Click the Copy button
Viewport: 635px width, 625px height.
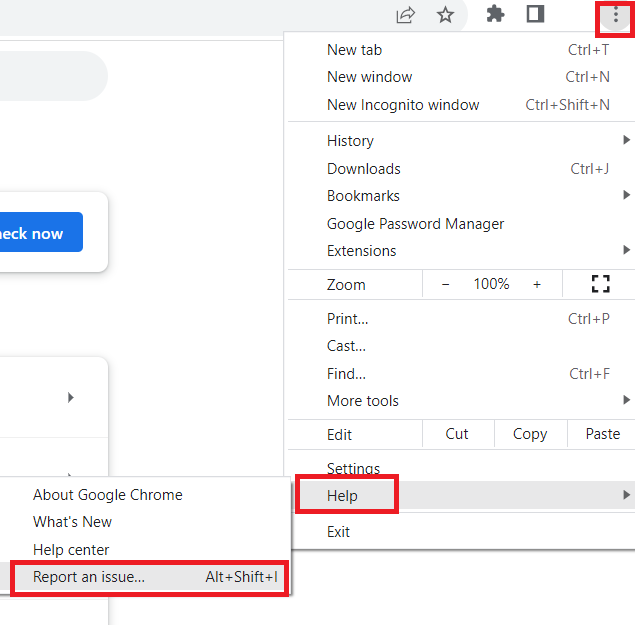(531, 434)
